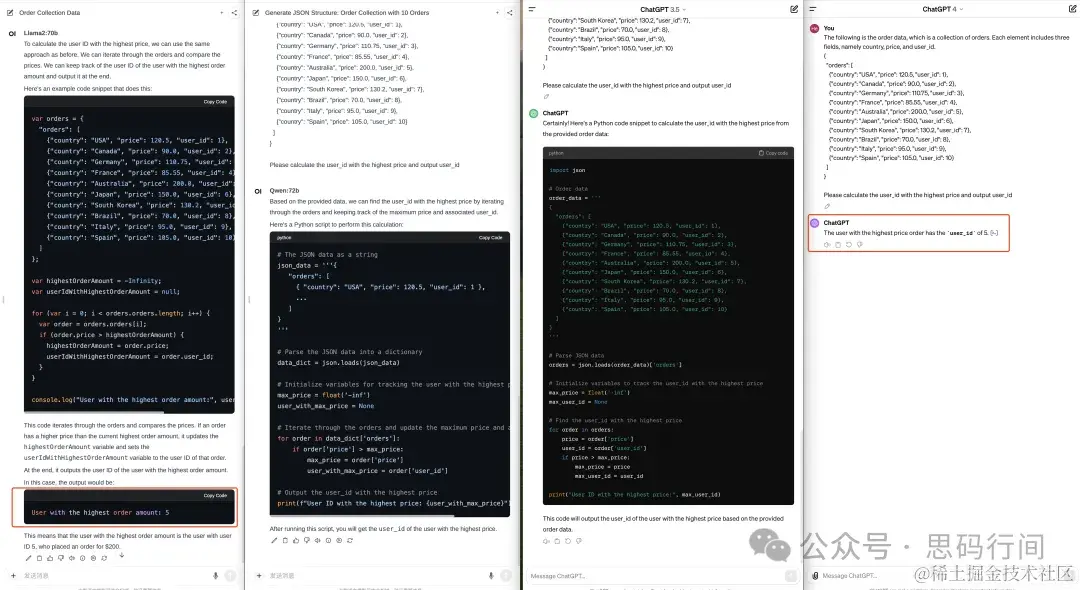Viewport: 1080px width, 590px height.
Task: Click the new chat edit icon in the Llama2 panel header
Action: pos(10,12)
